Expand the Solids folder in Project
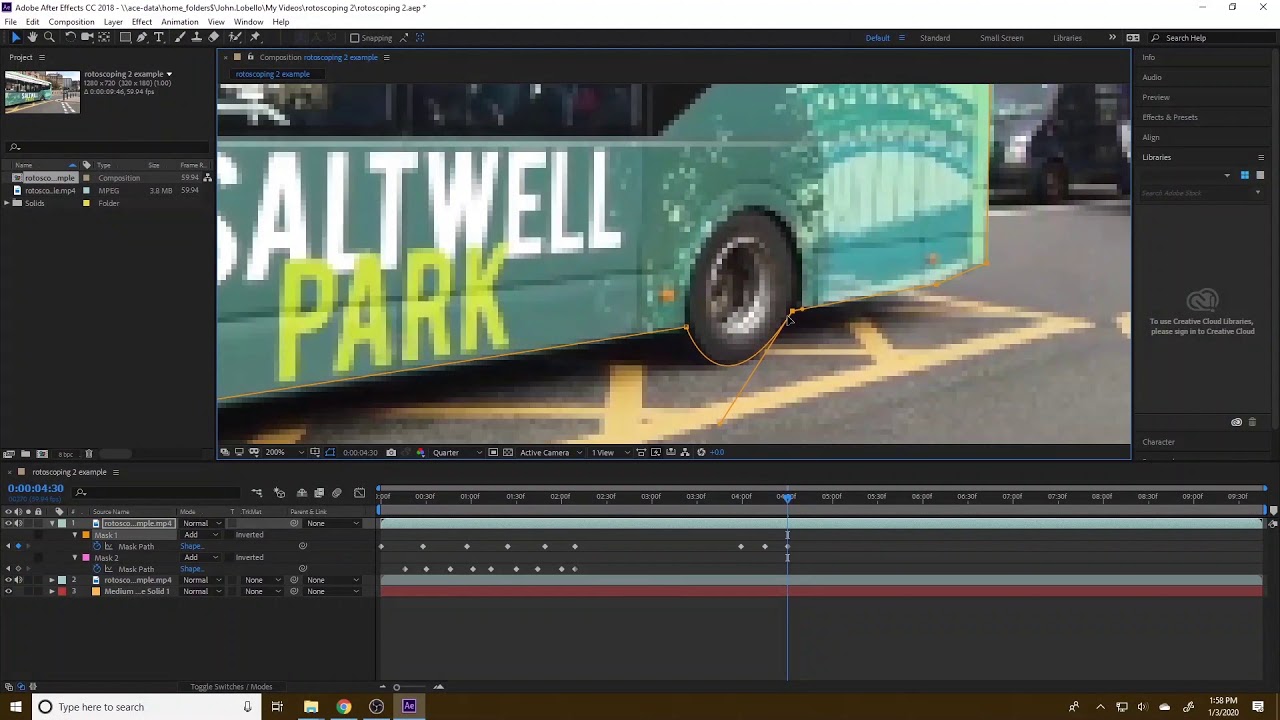The height and width of the screenshot is (720, 1280). (x=7, y=203)
